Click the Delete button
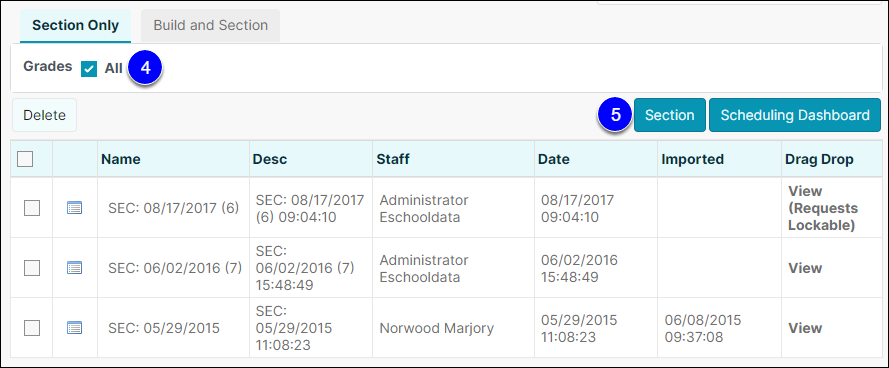Viewport: 889px width, 368px height. pyautogui.click(x=44, y=115)
